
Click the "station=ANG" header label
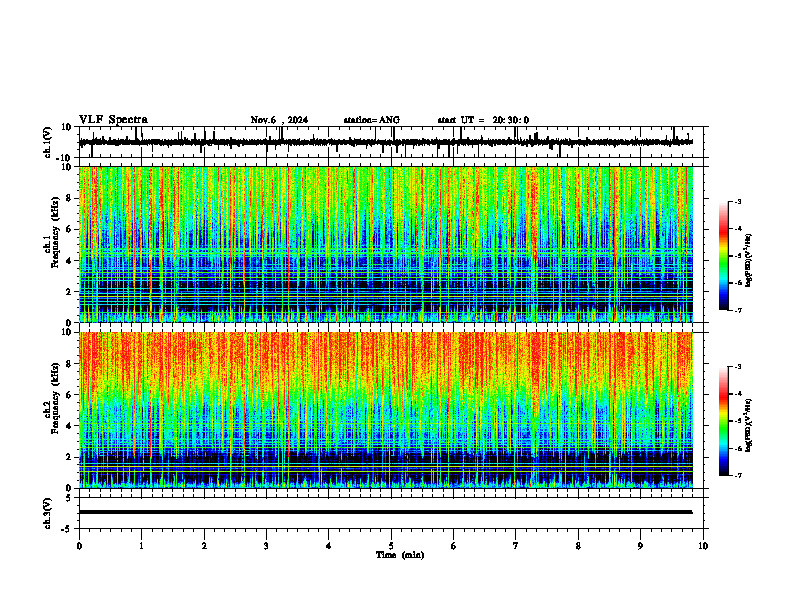372,120
